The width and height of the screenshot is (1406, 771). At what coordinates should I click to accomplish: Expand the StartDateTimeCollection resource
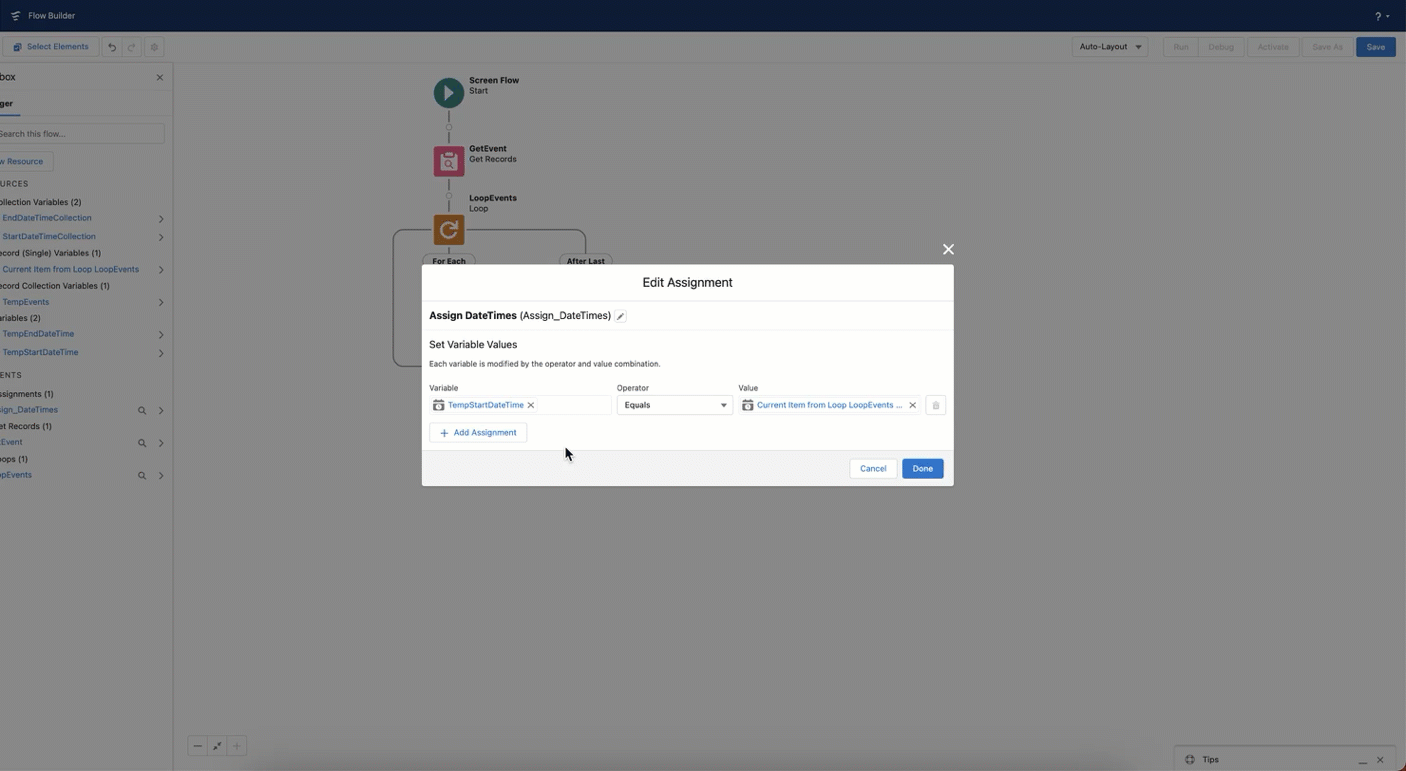click(161, 237)
